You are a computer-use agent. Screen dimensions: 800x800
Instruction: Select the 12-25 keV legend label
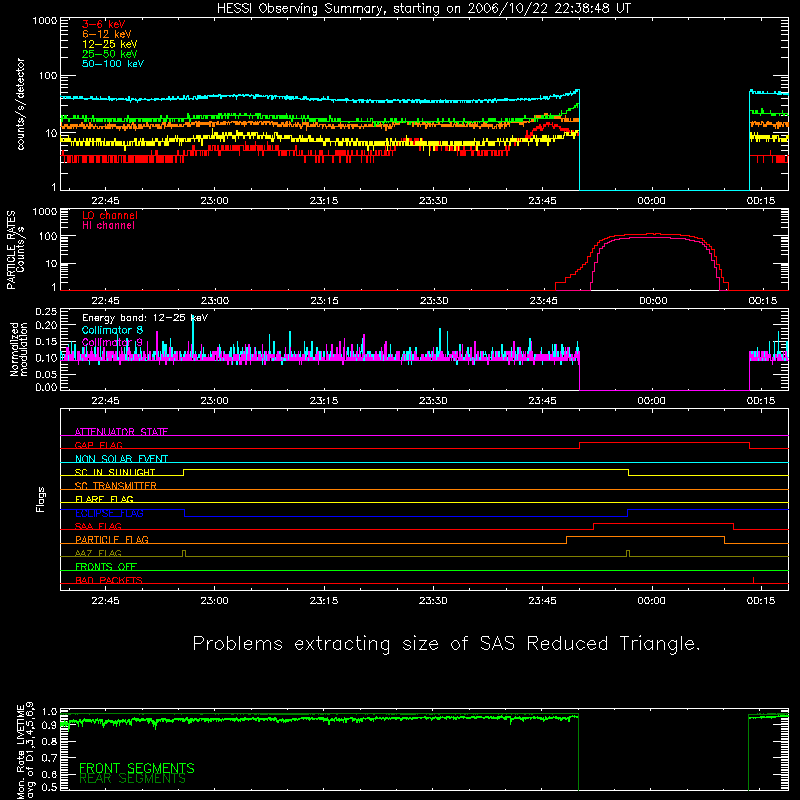(x=110, y=44)
